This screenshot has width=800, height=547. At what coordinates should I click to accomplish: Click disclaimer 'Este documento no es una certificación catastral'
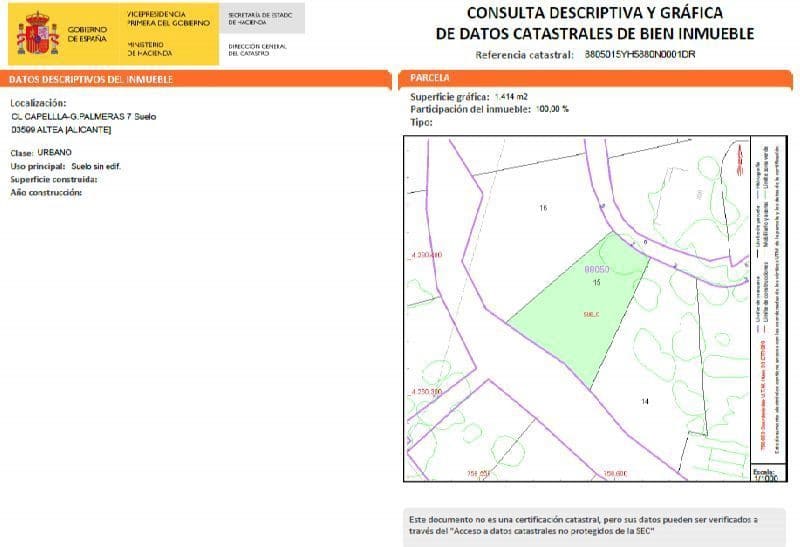(x=504, y=520)
